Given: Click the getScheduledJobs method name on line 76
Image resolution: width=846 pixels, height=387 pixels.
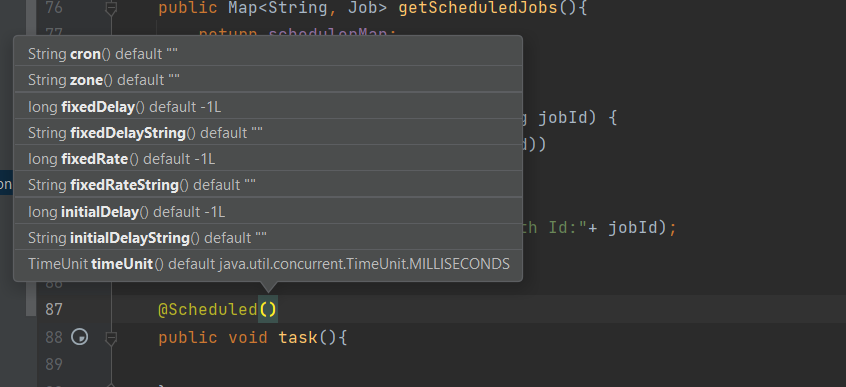Looking at the screenshot, I should (x=477, y=8).
